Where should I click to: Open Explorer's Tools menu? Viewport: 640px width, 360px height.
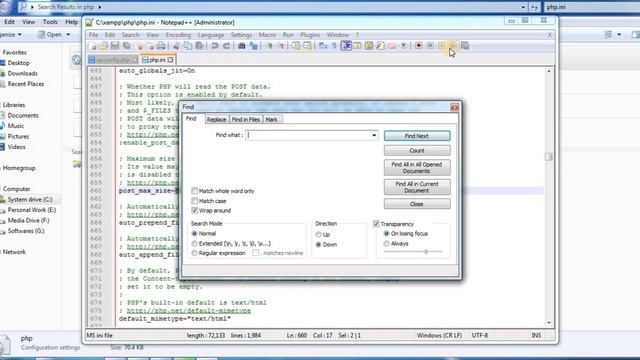[x=50, y=22]
